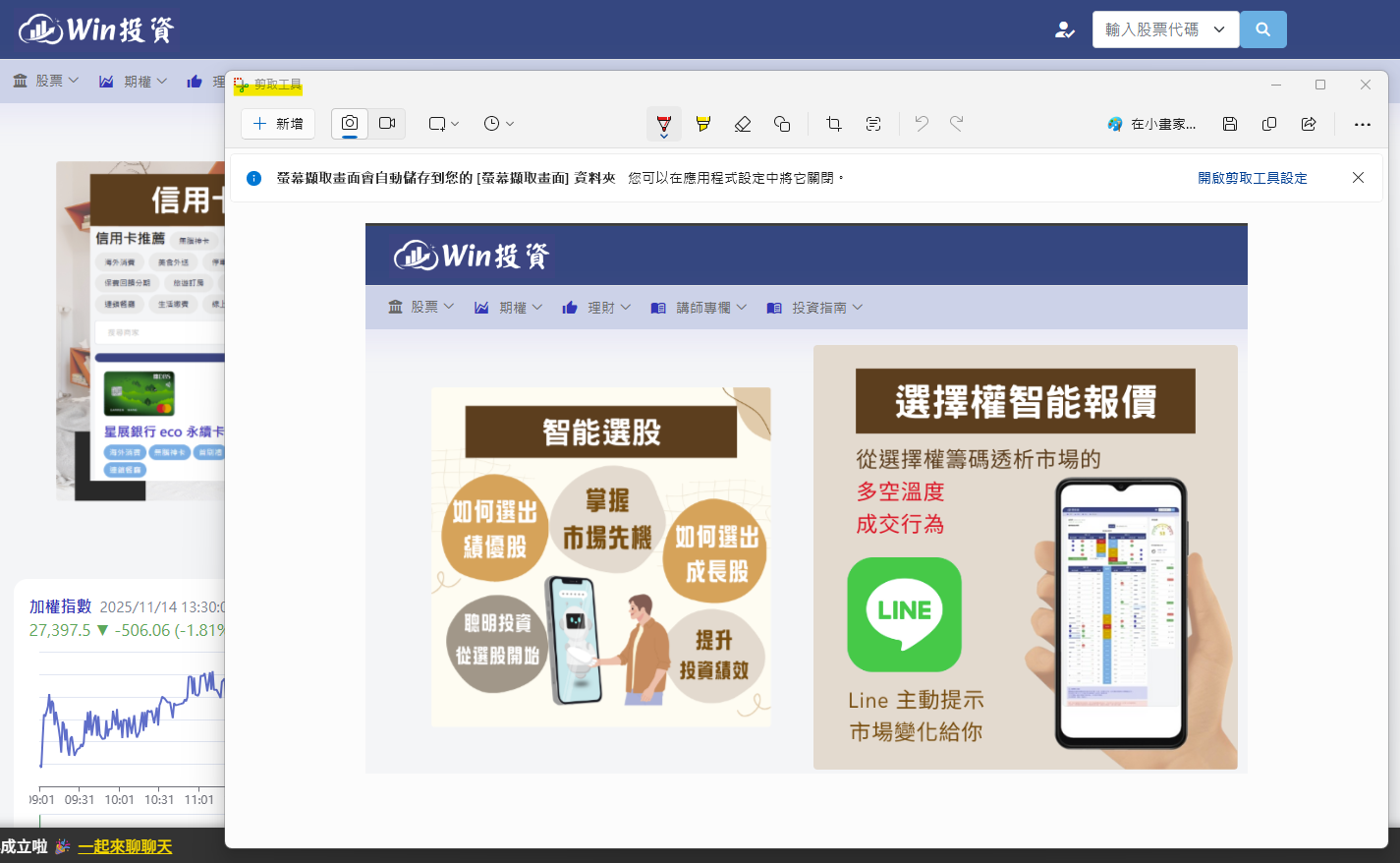1400x863 pixels.
Task: Open the delay timer dropdown
Action: click(499, 124)
